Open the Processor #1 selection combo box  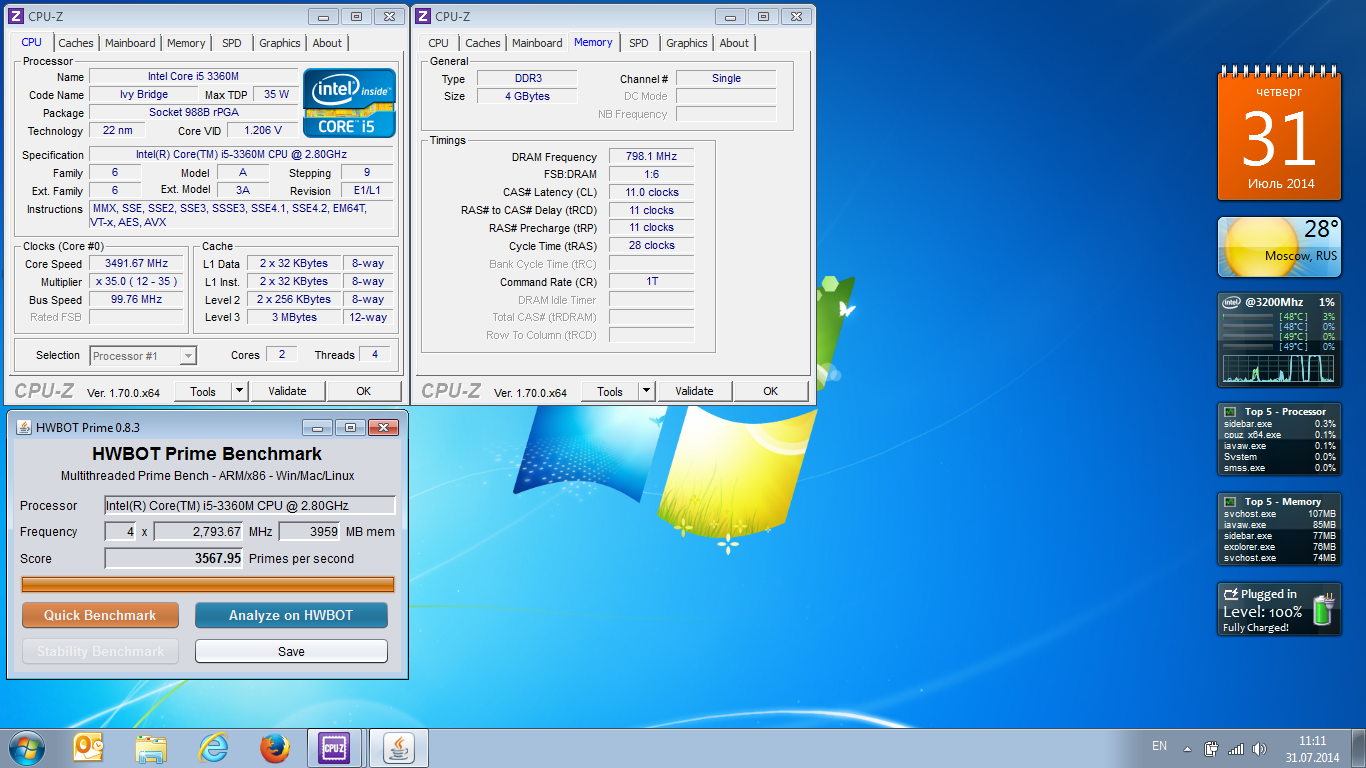pos(143,355)
